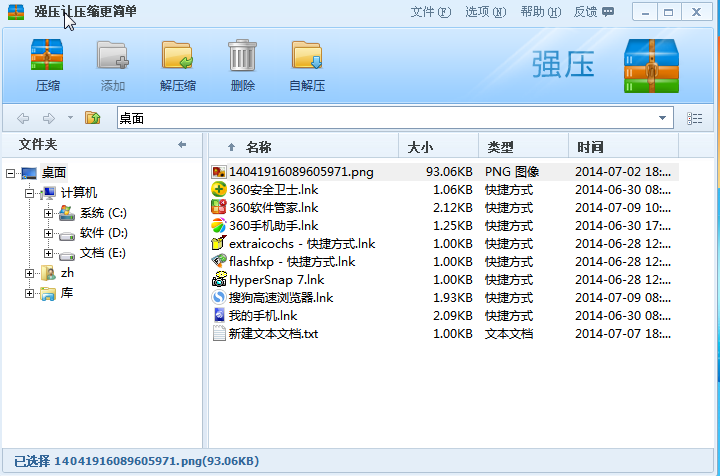Click the back navigation arrow

(x=23, y=118)
